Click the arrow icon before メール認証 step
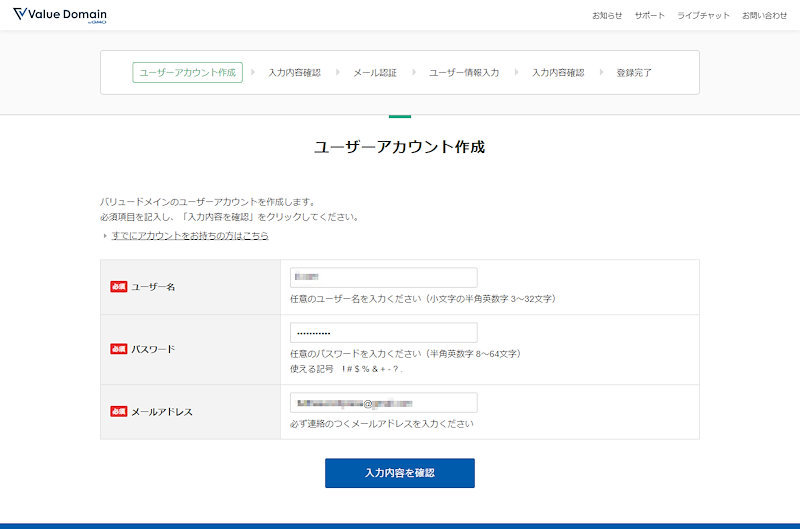The height and width of the screenshot is (529, 800). 338,73
